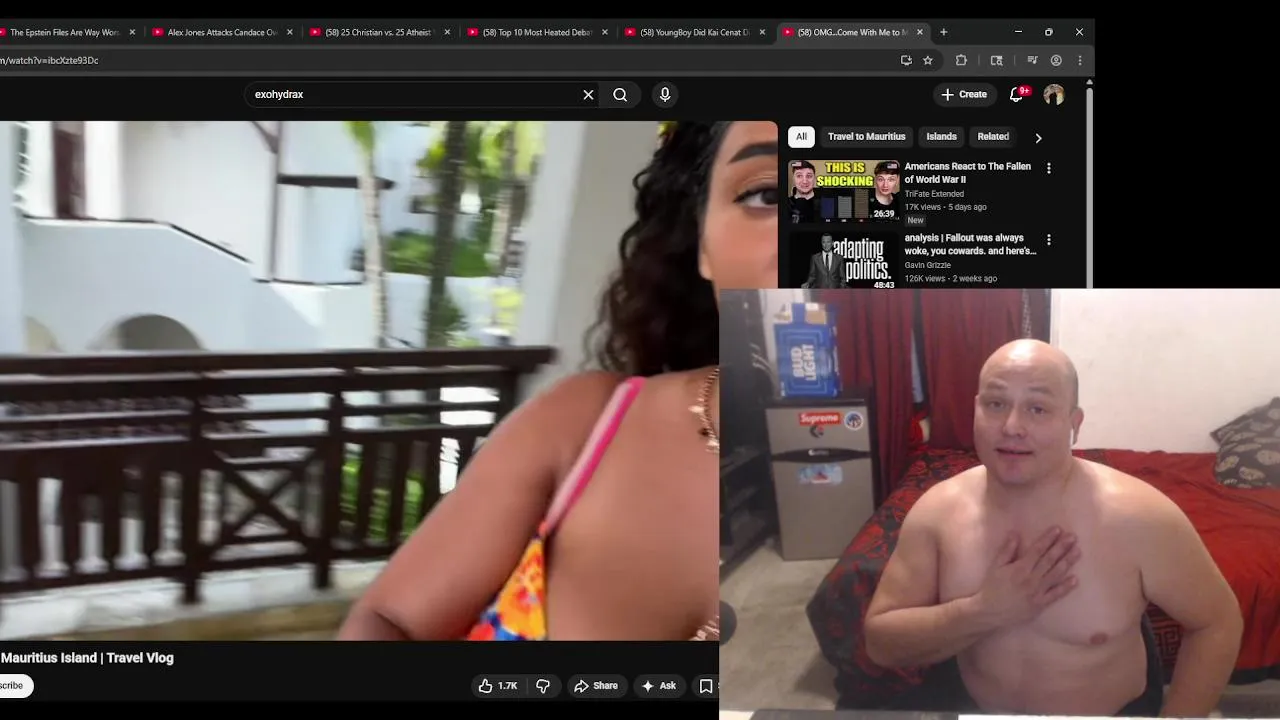Viewport: 1280px width, 720px height.
Task: Close the YoungBoy Did Kai Cenat tab
Action: pyautogui.click(x=762, y=32)
